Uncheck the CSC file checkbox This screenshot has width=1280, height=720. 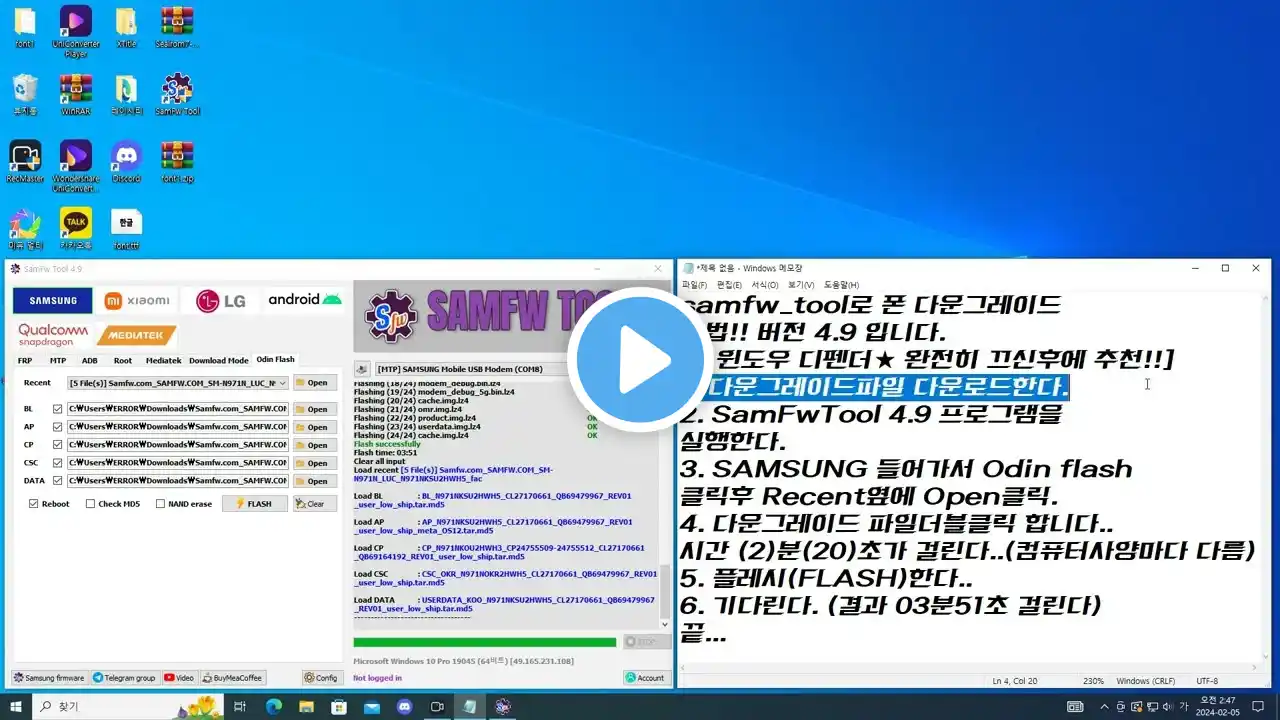pyautogui.click(x=57, y=463)
